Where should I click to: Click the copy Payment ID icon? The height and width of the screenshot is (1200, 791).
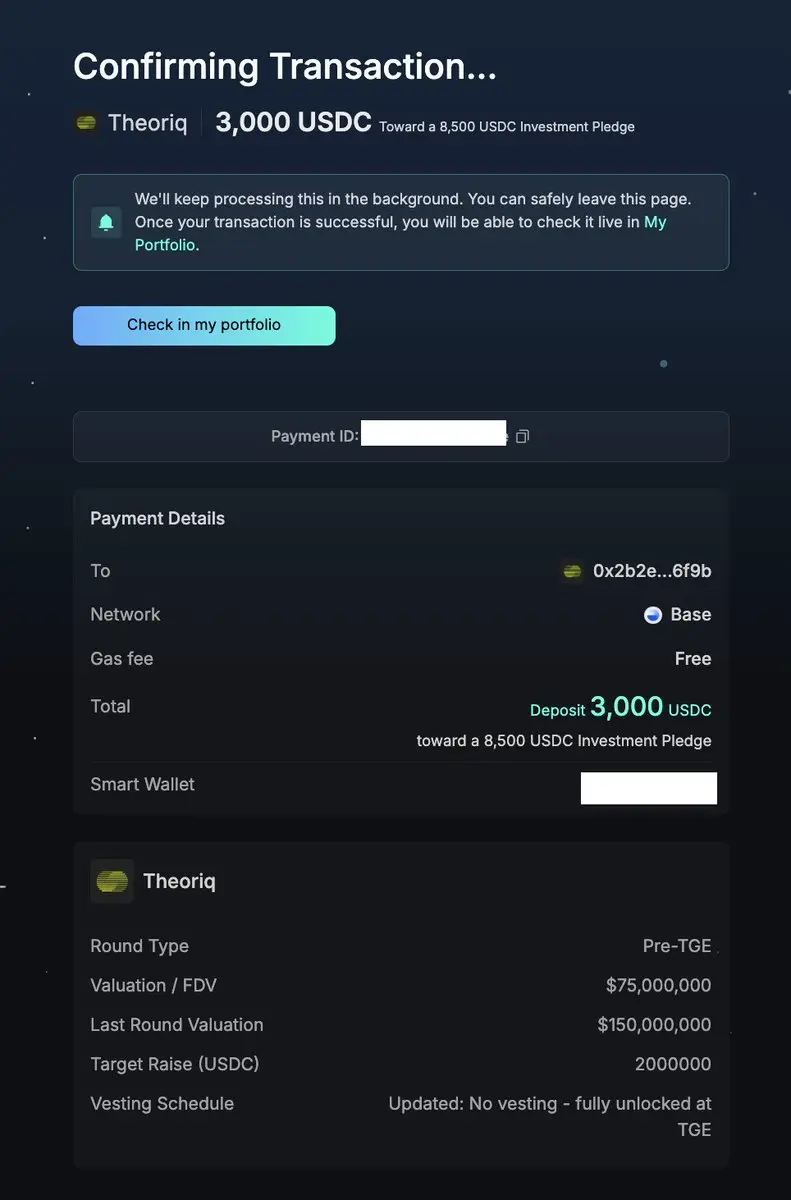[522, 436]
